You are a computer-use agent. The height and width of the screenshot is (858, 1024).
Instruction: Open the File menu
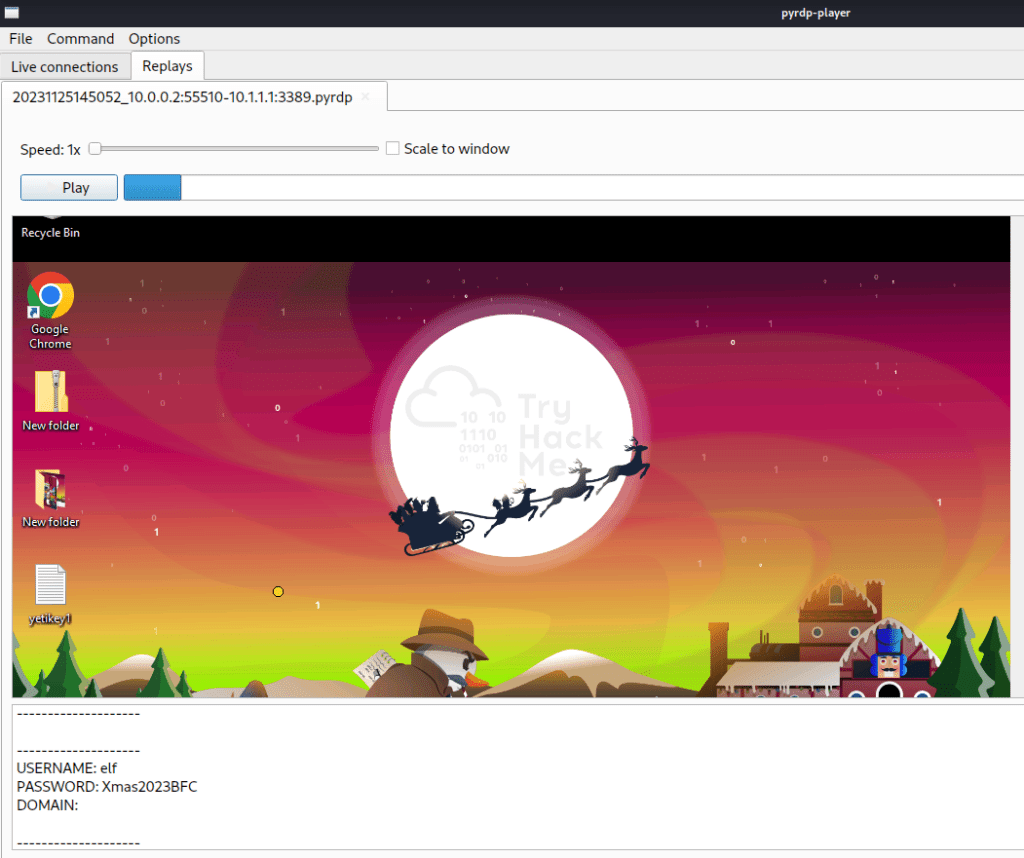click(21, 39)
